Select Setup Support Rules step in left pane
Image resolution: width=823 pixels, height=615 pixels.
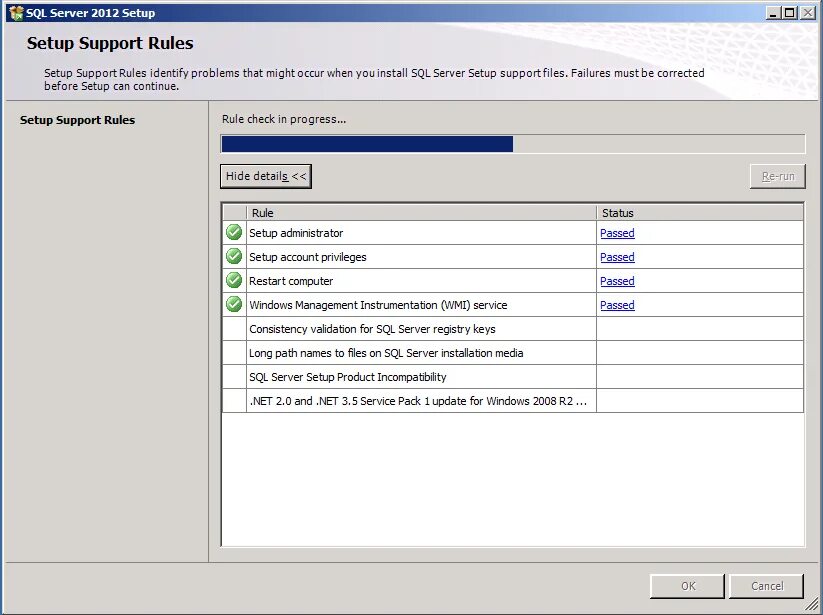(x=77, y=120)
